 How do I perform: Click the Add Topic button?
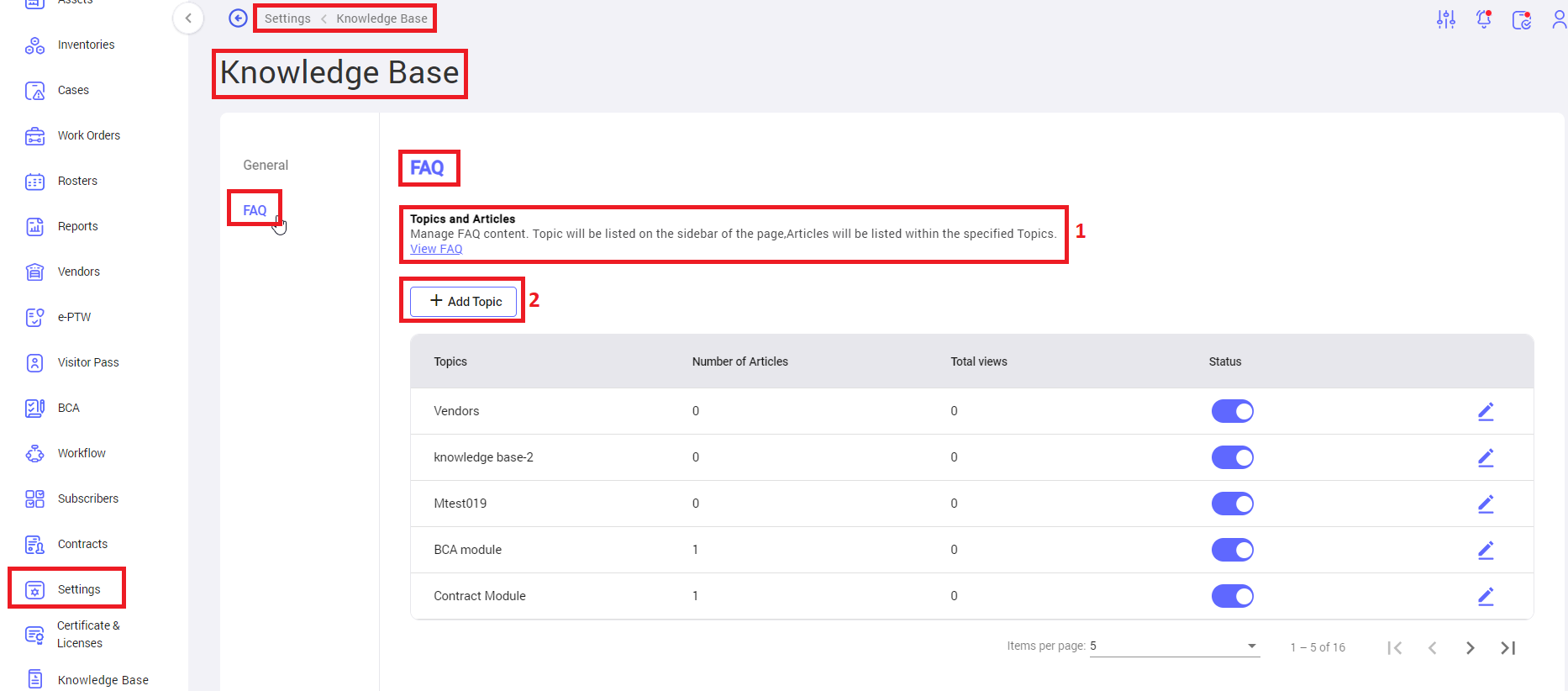pyautogui.click(x=463, y=301)
